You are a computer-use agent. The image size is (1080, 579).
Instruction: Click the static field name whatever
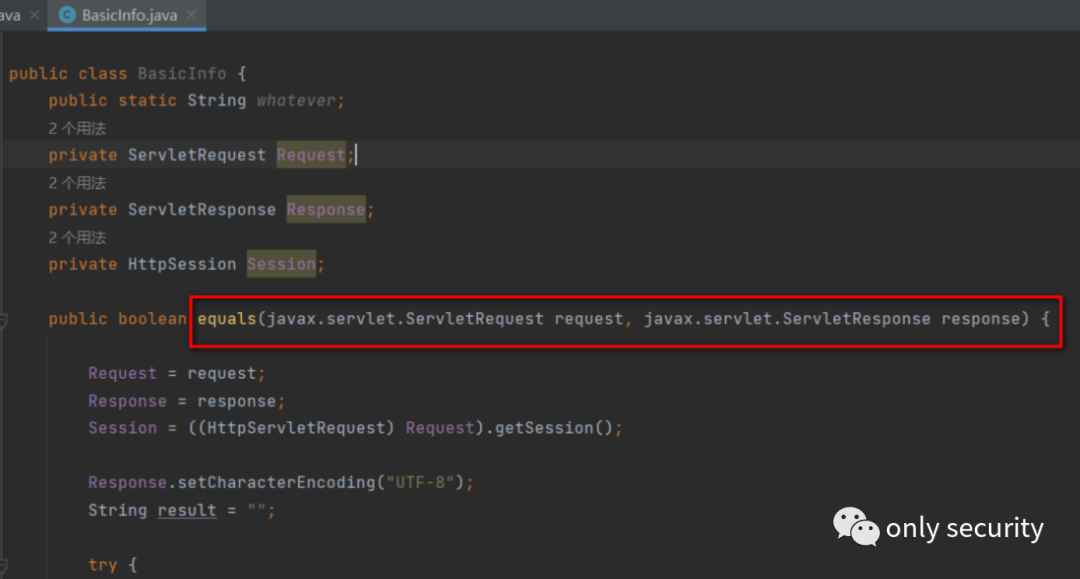click(x=295, y=101)
